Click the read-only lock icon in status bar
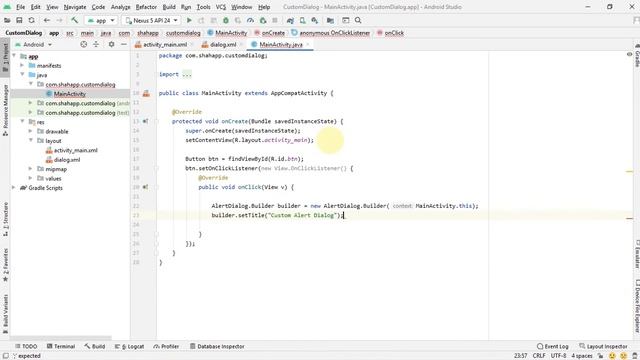640x360 pixels. tap(600, 356)
